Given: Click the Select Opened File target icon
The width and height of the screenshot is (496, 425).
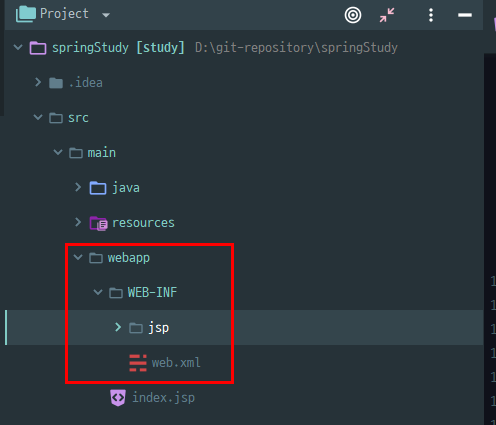Looking at the screenshot, I should 353,15.
